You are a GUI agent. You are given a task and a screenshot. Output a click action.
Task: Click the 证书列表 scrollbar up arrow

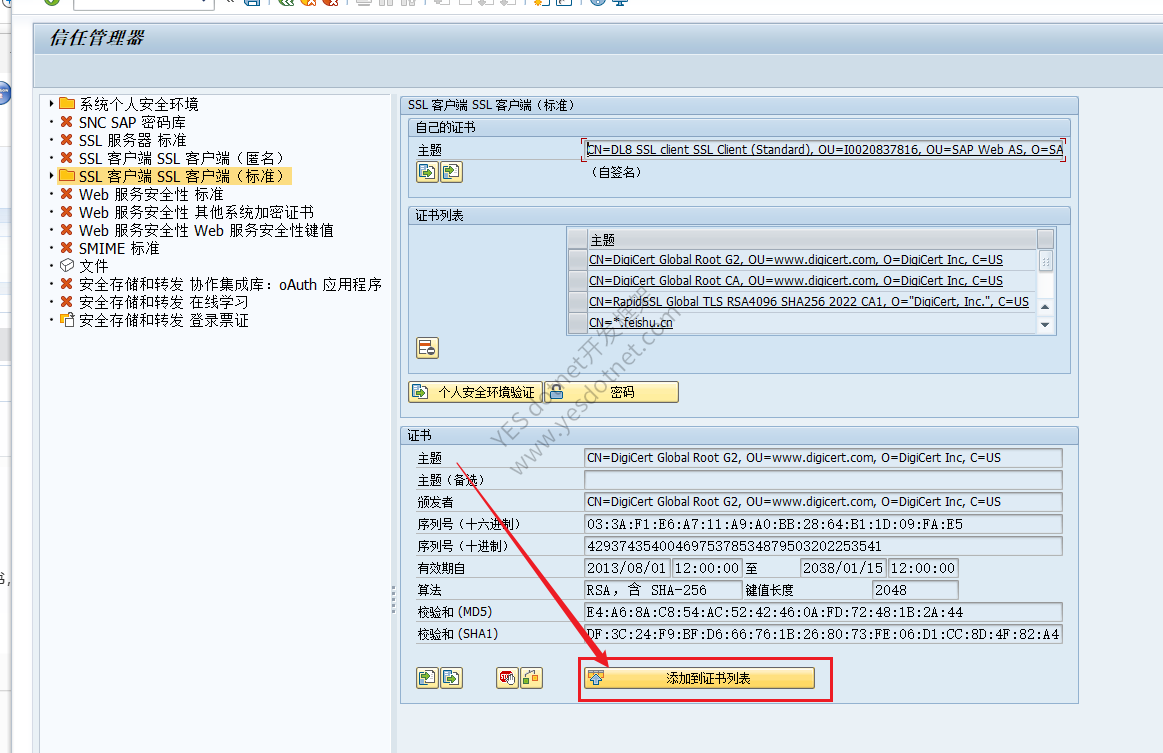click(x=1045, y=306)
